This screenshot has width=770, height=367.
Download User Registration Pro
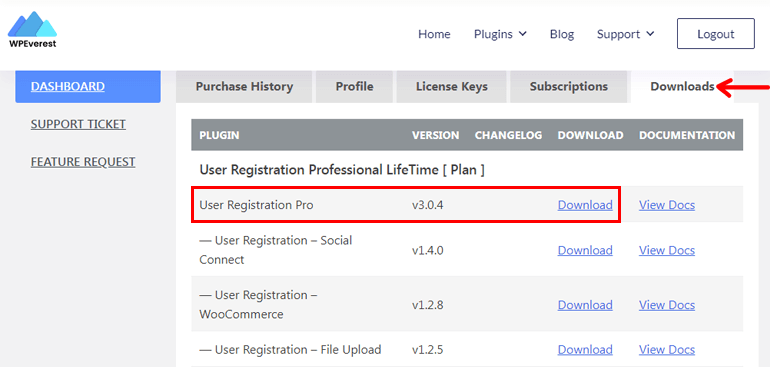585,205
